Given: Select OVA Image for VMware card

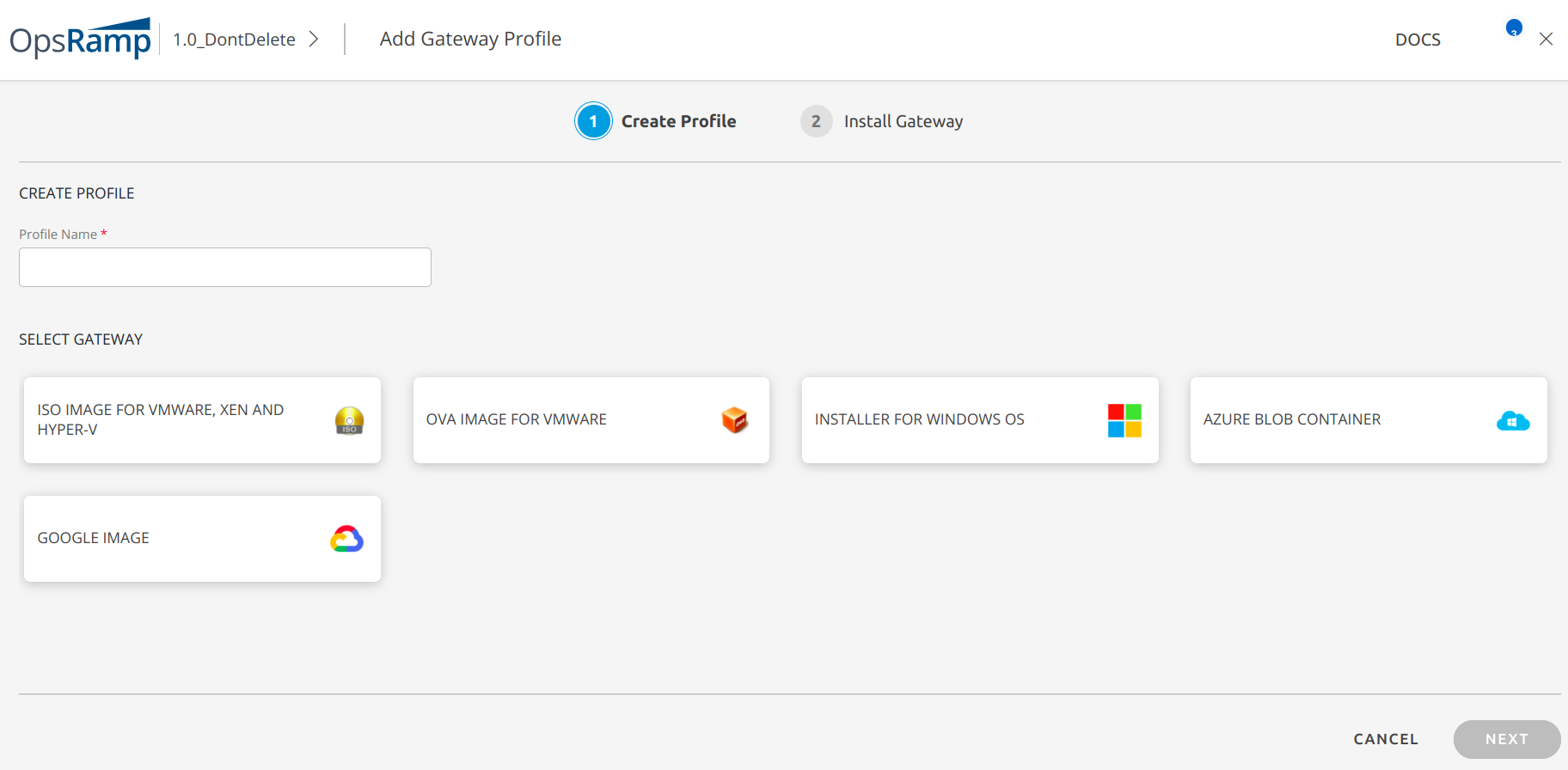Looking at the screenshot, I should point(591,420).
